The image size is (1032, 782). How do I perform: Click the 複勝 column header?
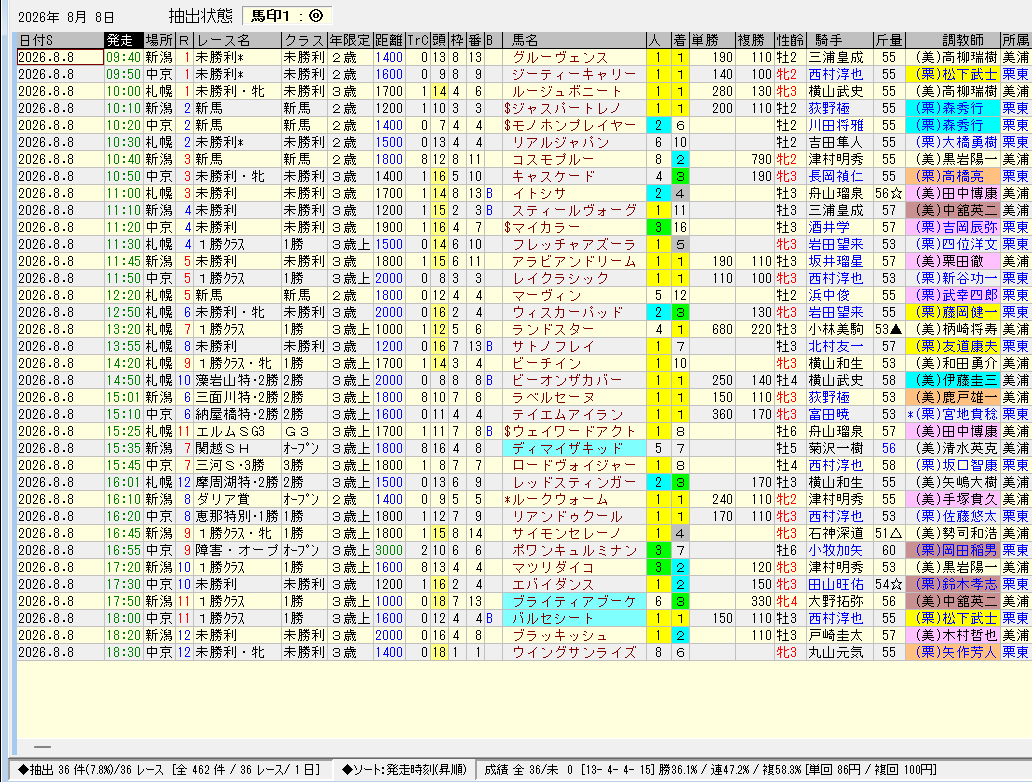point(754,40)
